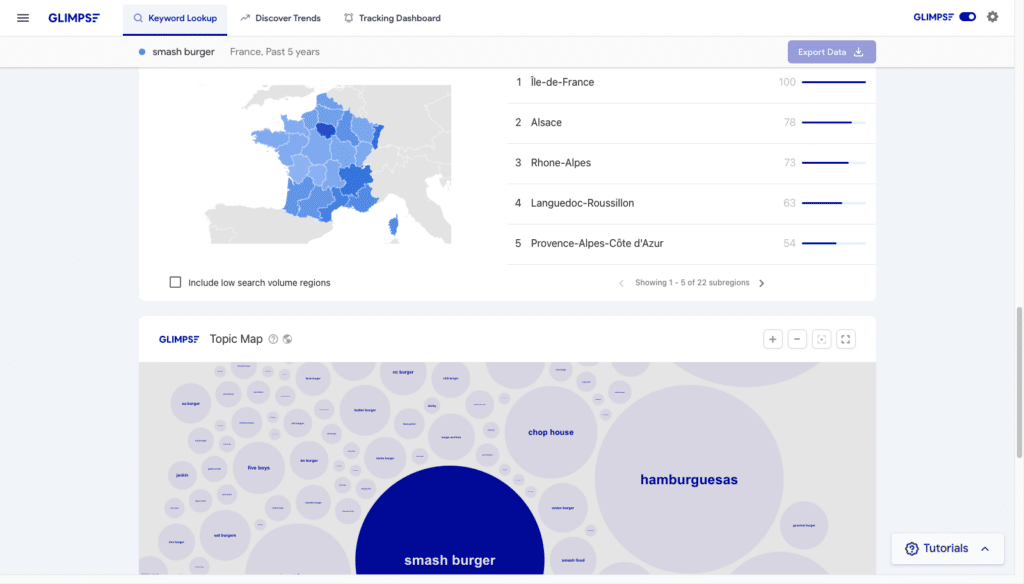Image resolution: width=1024 pixels, height=584 pixels.
Task: Go to previous subregions page
Action: tap(621, 283)
